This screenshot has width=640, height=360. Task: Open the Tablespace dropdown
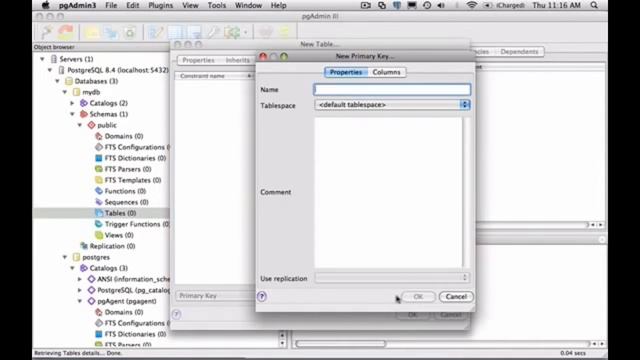[392, 105]
